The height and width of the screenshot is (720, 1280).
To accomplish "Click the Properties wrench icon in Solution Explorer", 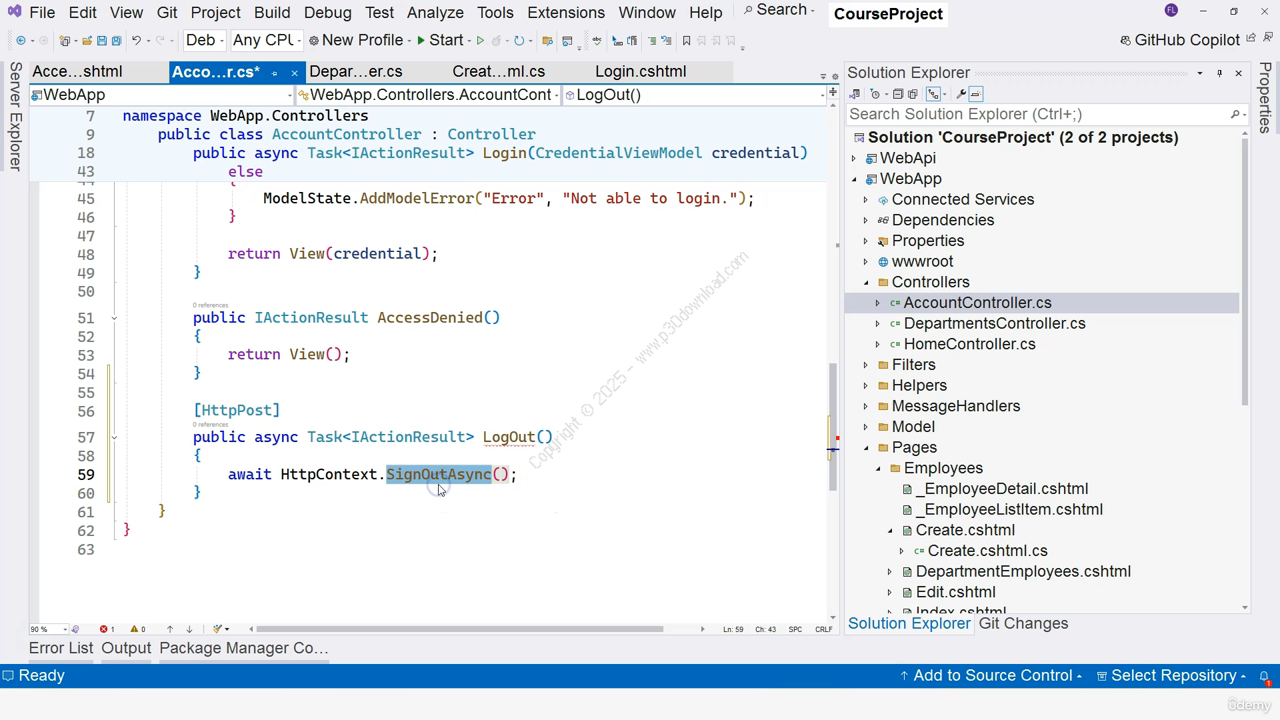I will 961,94.
